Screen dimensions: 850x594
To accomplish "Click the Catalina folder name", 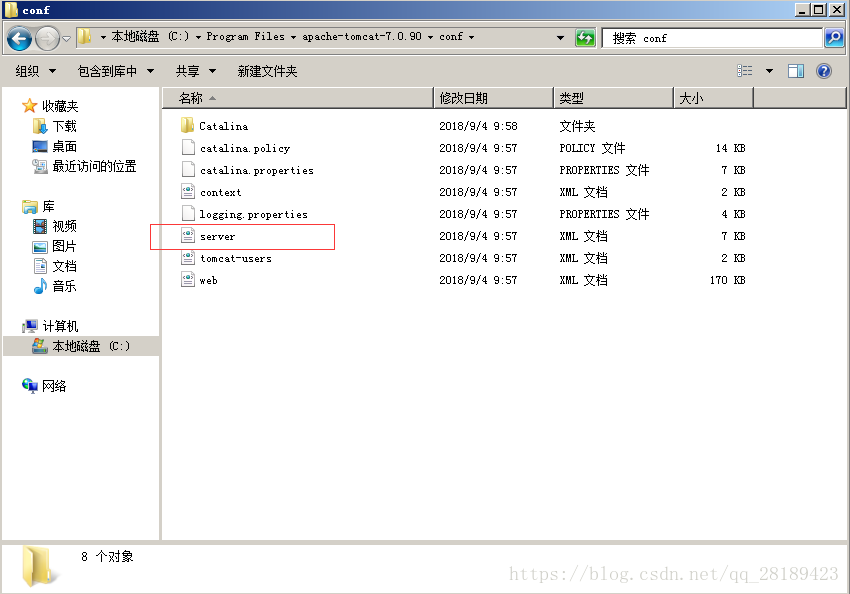I will pyautogui.click(x=223, y=126).
